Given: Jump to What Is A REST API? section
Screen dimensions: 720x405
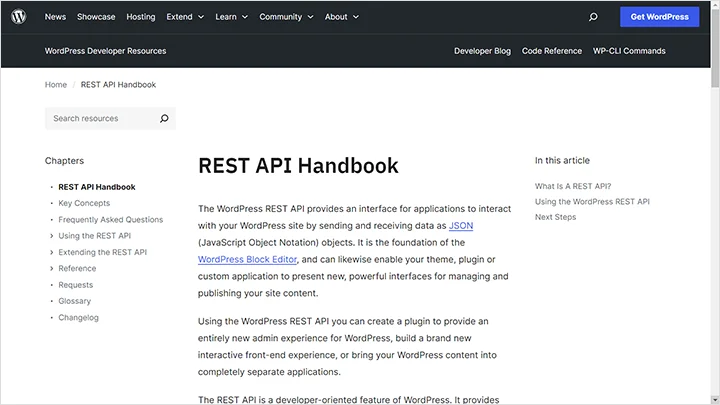Looking at the screenshot, I should tap(573, 186).
